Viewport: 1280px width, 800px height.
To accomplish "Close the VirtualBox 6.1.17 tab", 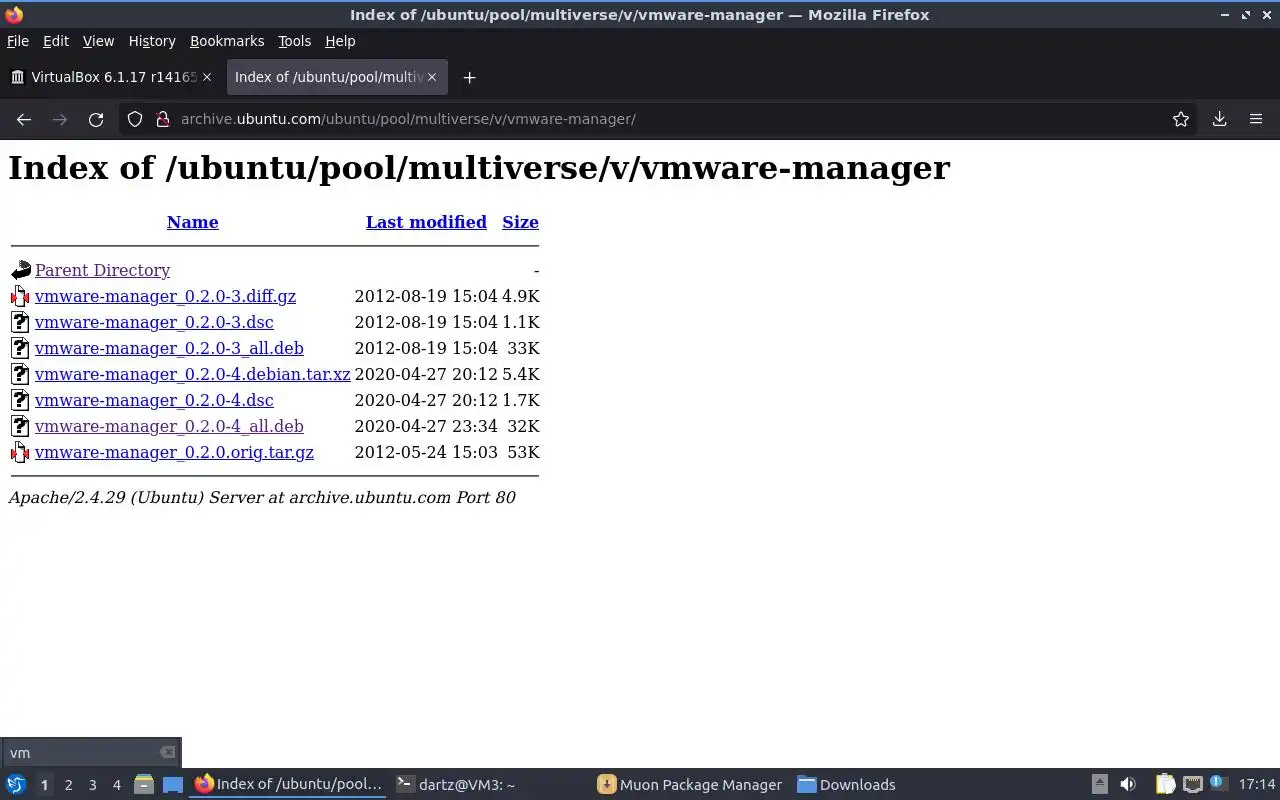I will click(207, 77).
